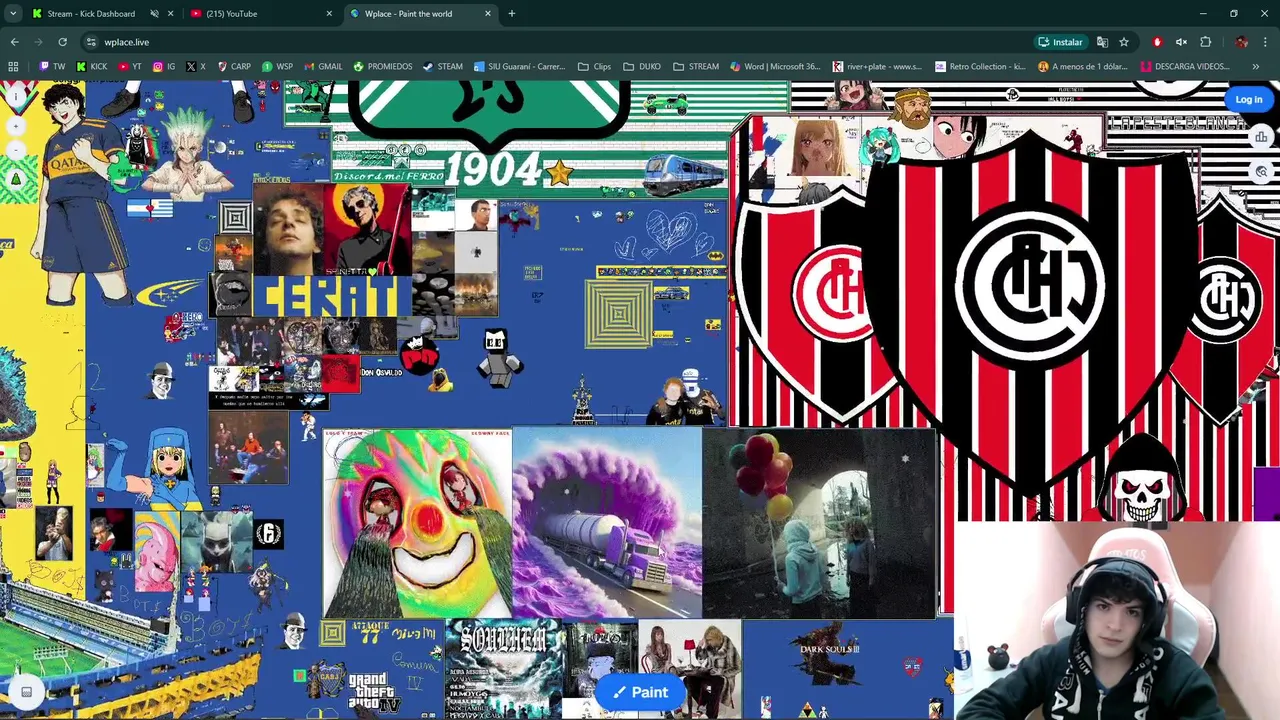The height and width of the screenshot is (720, 1280).
Task: Switch to the Stream - Kick Dashboard tab
Action: (x=91, y=14)
